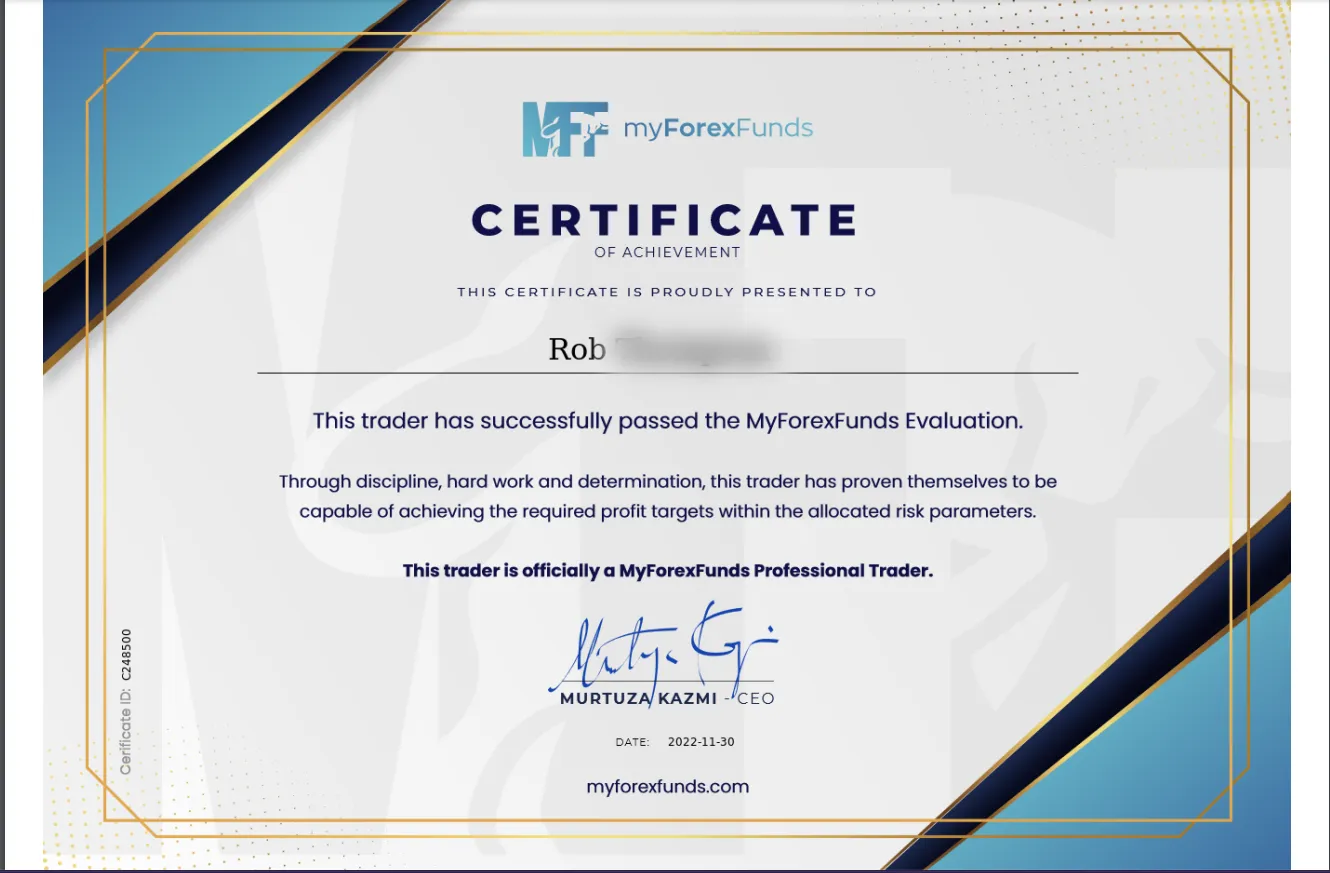The width and height of the screenshot is (1330, 873).
Task: Open the myforexfunds.com website address
Action: click(x=668, y=786)
